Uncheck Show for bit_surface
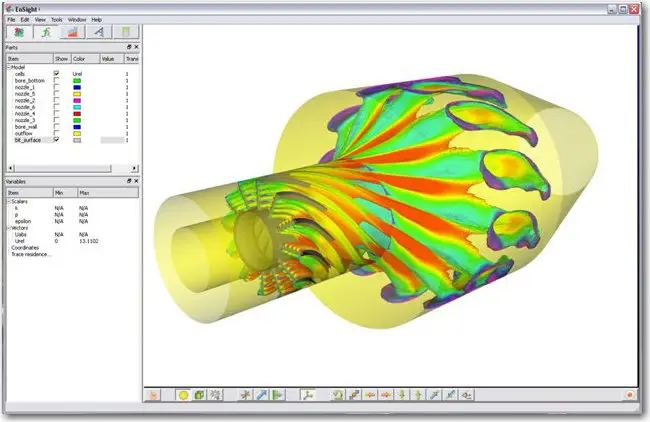 pos(56,140)
